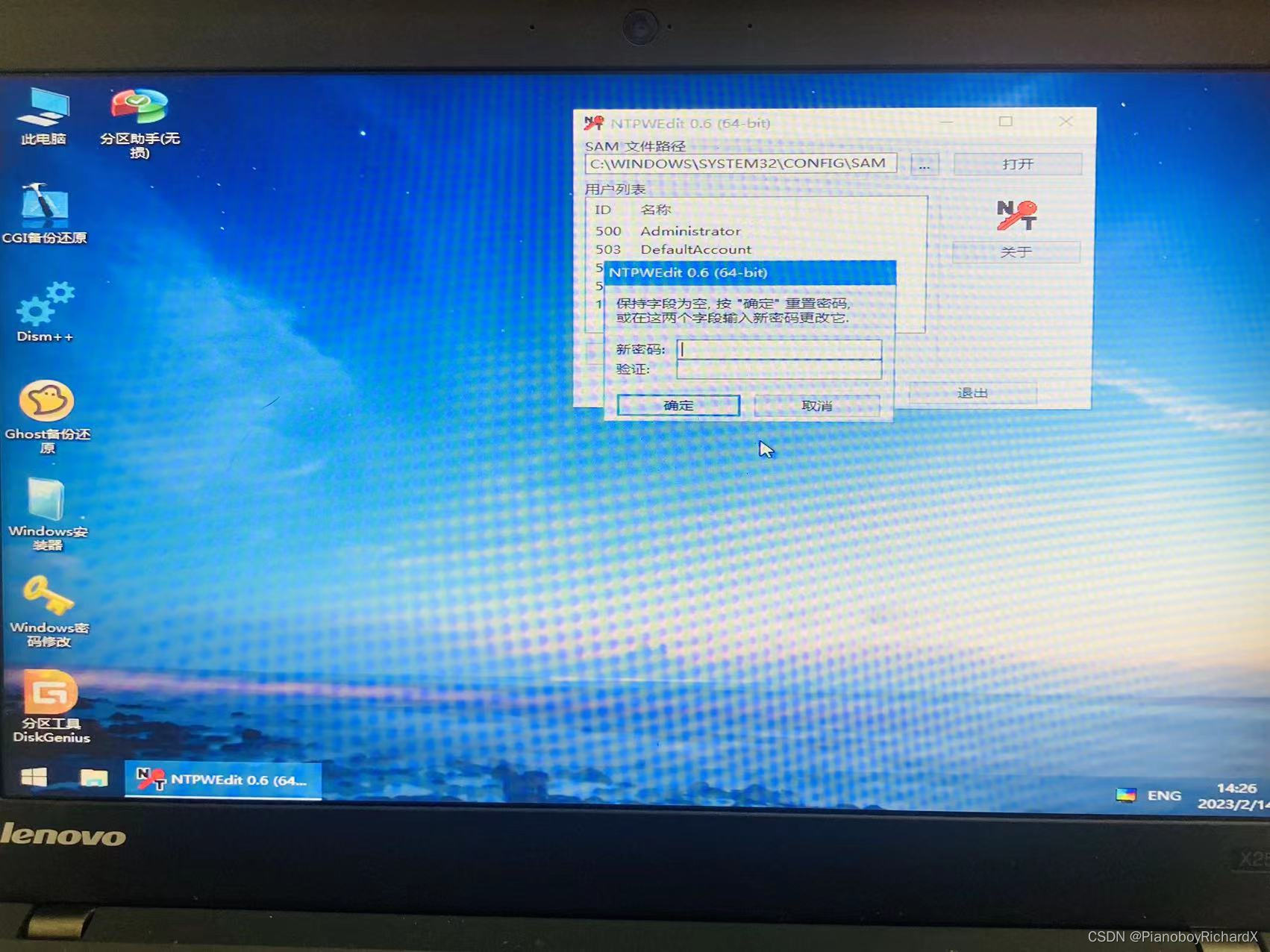The height and width of the screenshot is (952, 1270).
Task: Launch 分区工具 DiskGenius desktop icon
Action: pyautogui.click(x=51, y=707)
